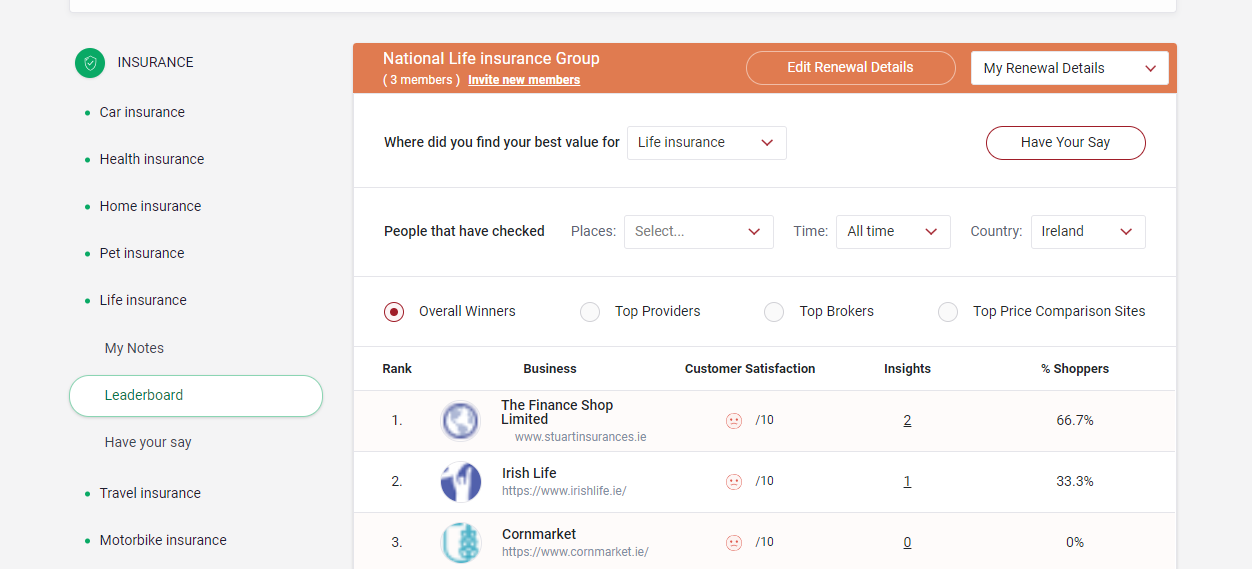The width and height of the screenshot is (1252, 569).
Task: Click the Cornmarket logo
Action: (x=461, y=543)
